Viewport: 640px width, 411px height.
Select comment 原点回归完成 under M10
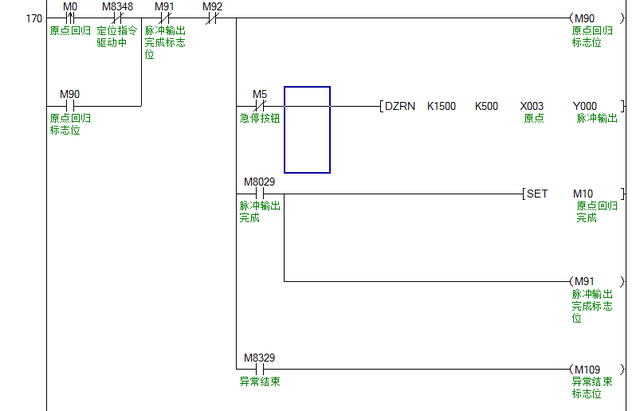(x=597, y=212)
